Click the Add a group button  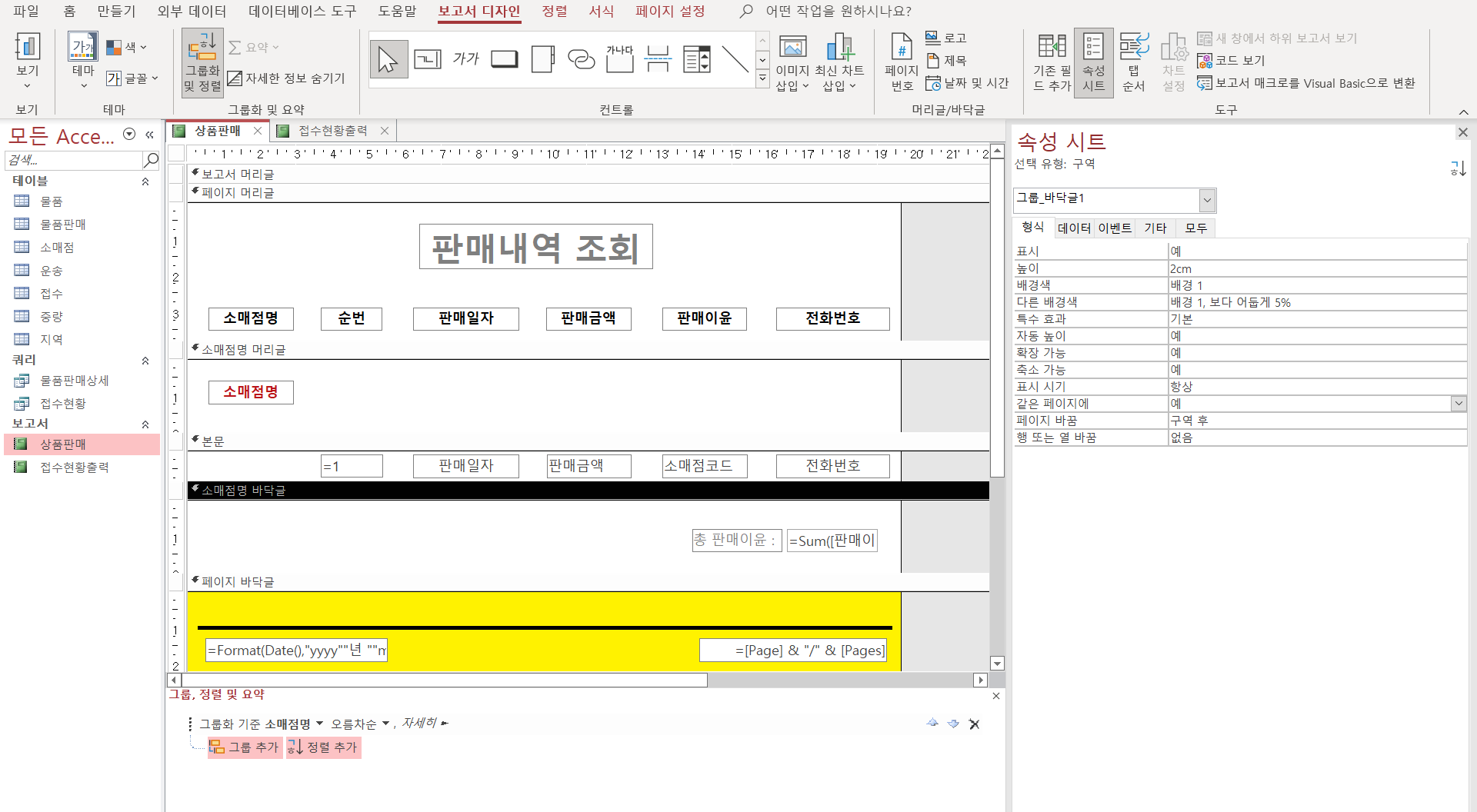[x=245, y=747]
